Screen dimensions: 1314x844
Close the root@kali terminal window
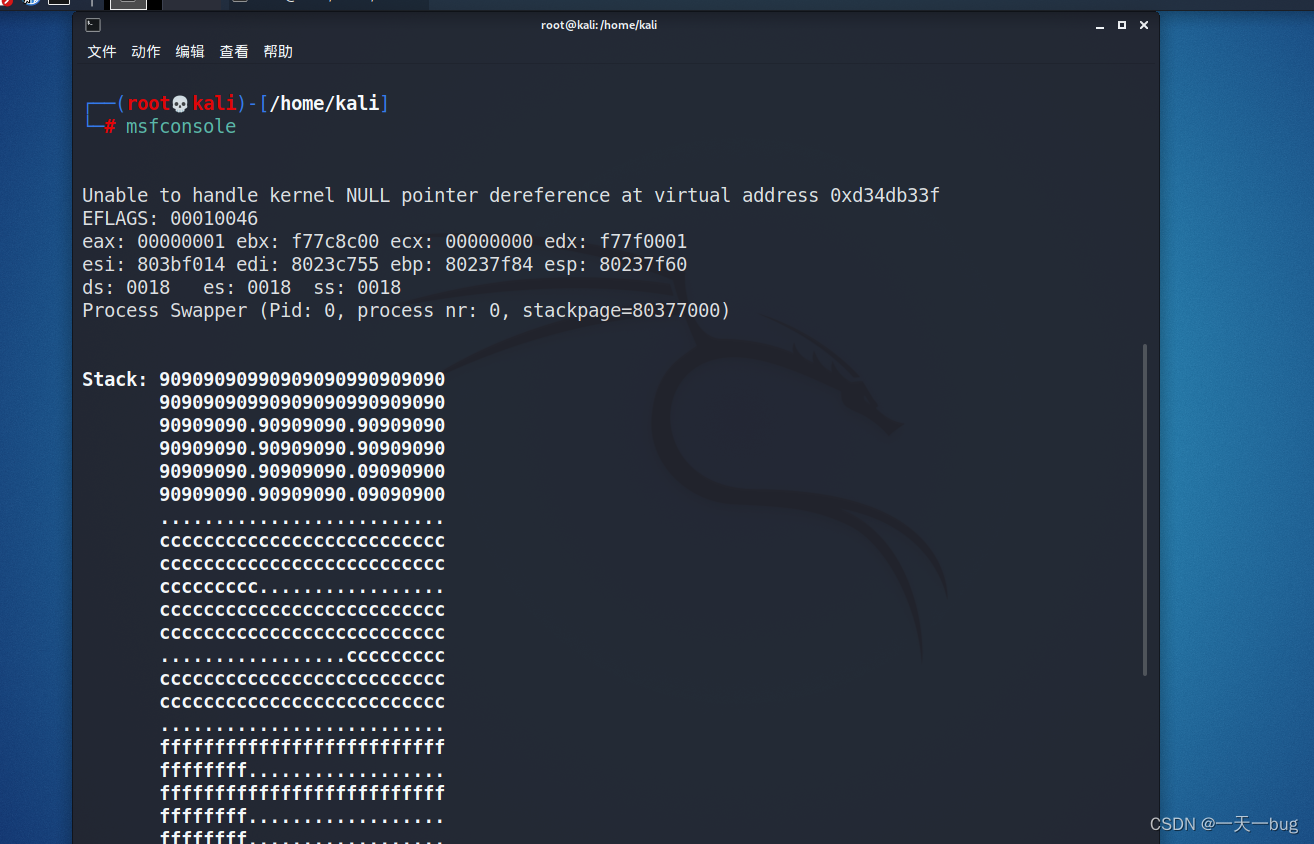pos(1144,25)
